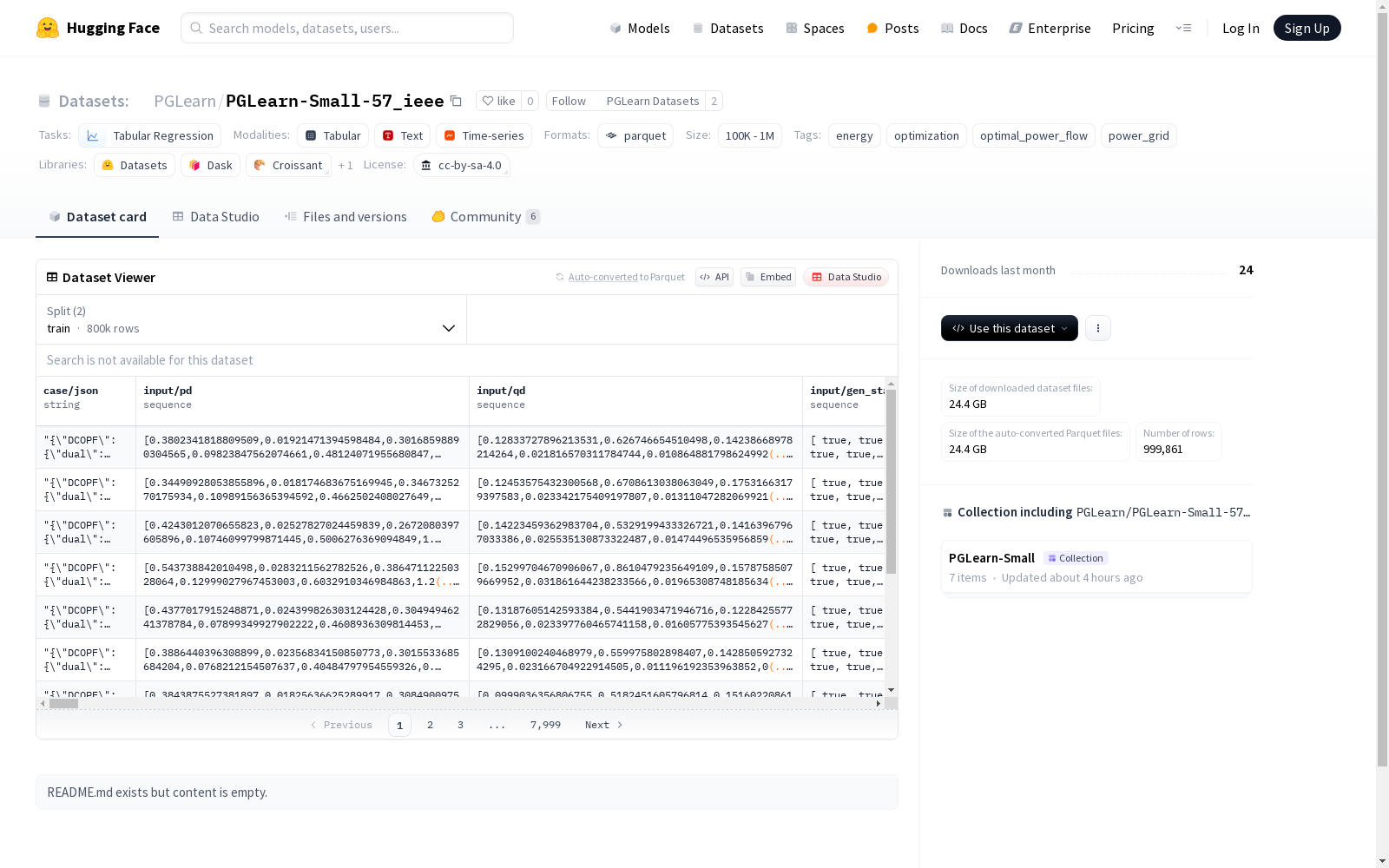
Task: Open the API button in Dataset Viewer
Action: 714,277
